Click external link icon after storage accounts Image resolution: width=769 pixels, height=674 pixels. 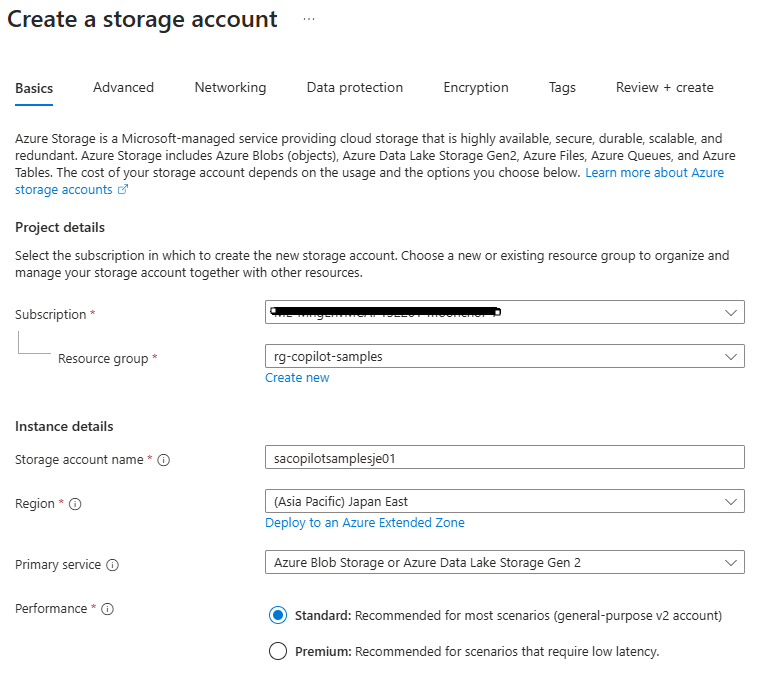(x=123, y=190)
